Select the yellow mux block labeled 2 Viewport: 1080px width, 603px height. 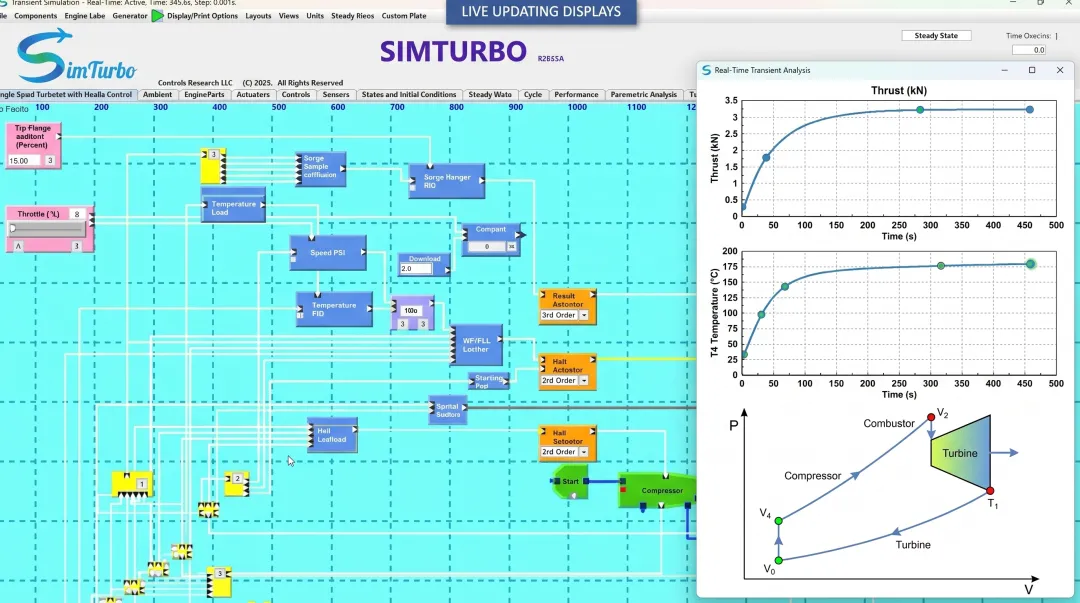pos(236,484)
